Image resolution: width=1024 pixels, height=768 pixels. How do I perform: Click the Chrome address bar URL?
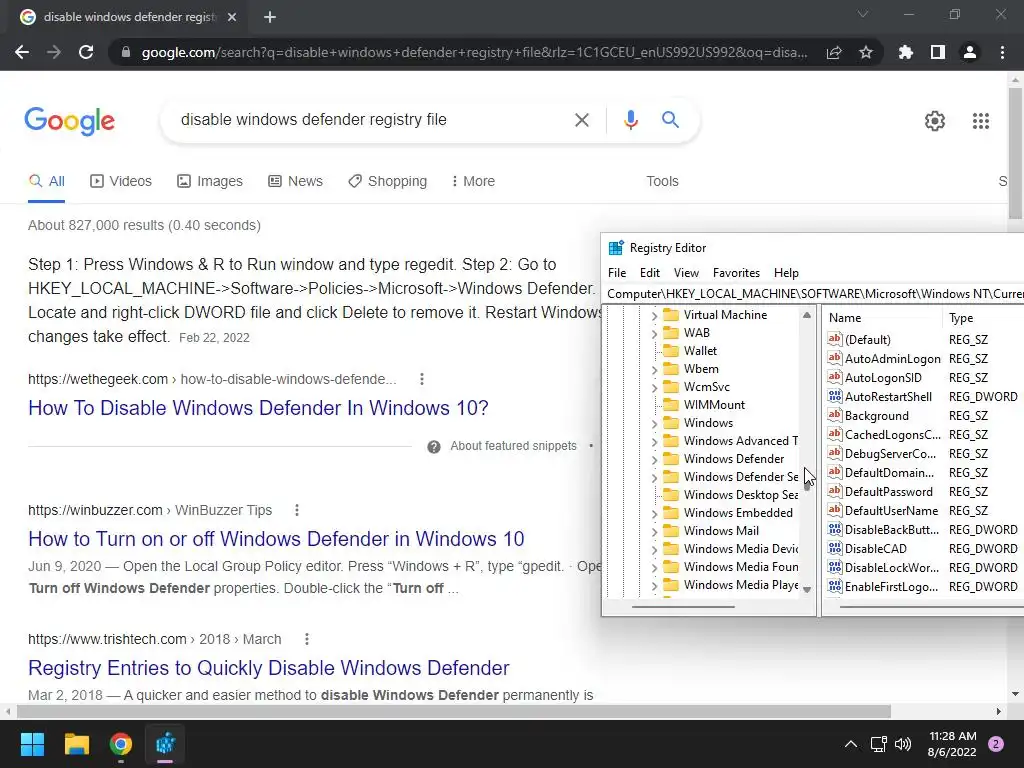[x=474, y=52]
